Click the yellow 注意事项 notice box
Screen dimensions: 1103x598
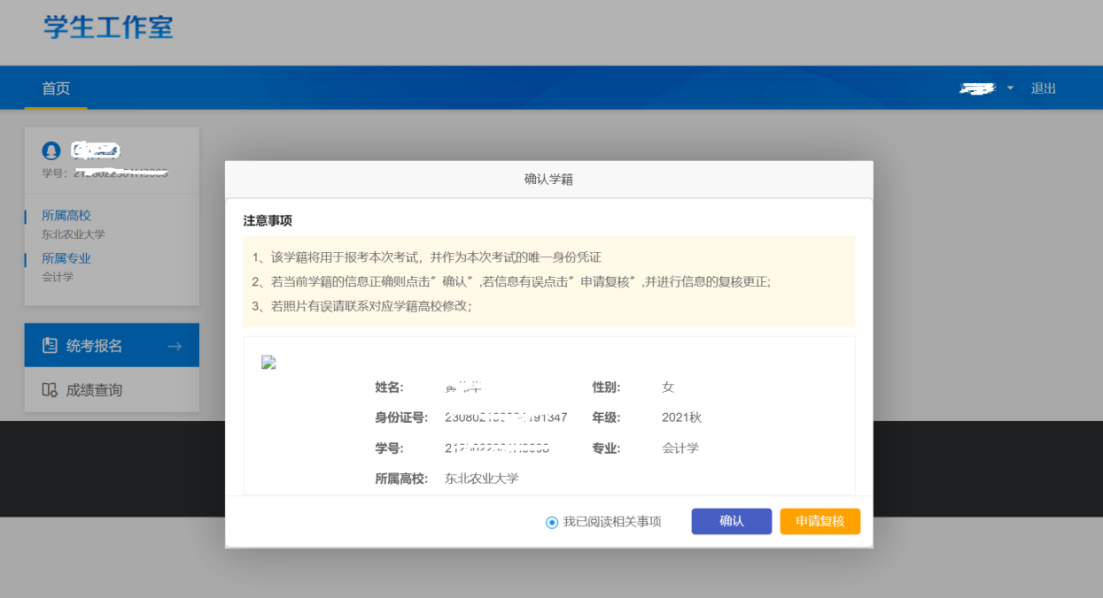pyautogui.click(x=548, y=281)
